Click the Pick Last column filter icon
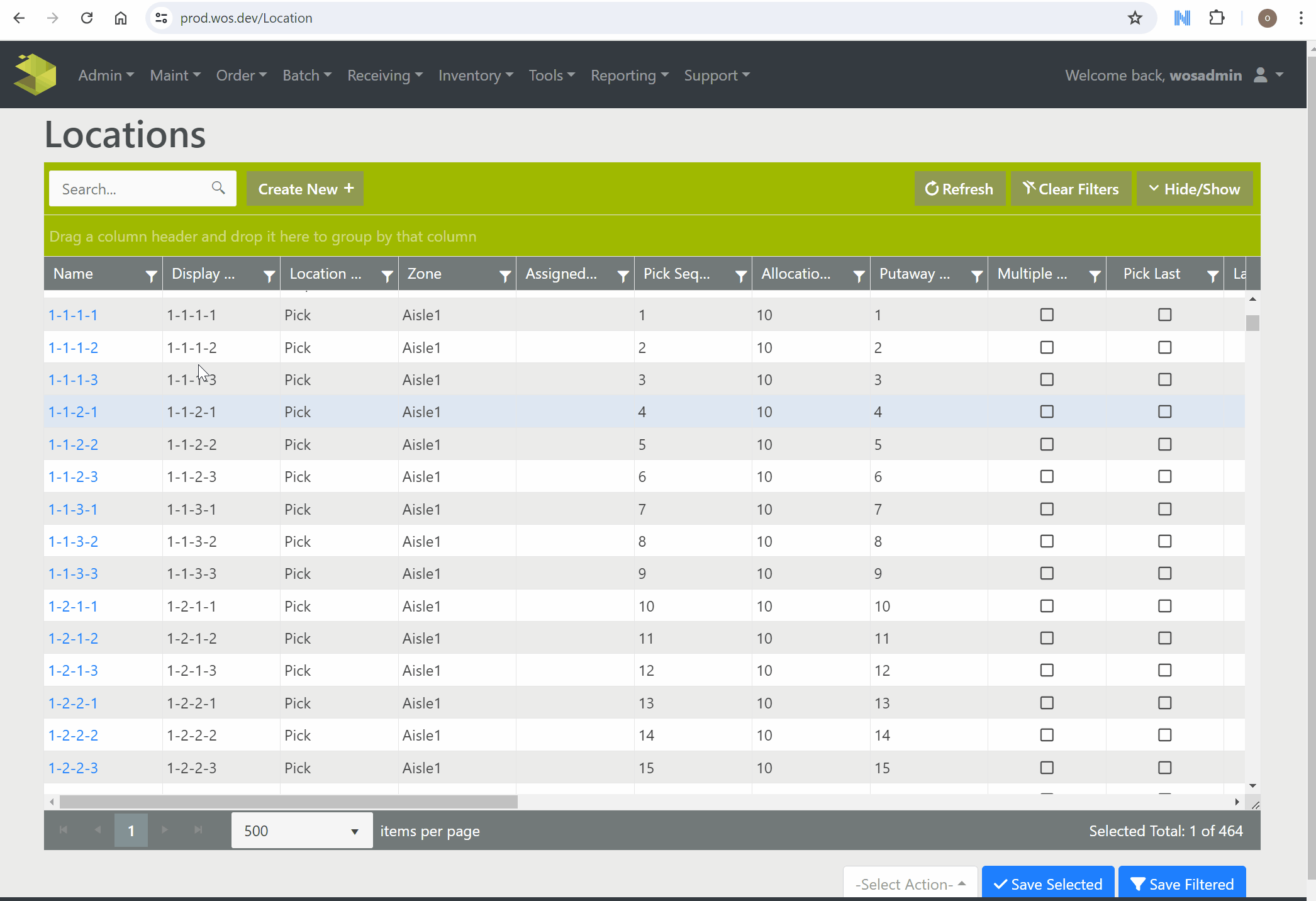The height and width of the screenshot is (901, 1316). point(1212,276)
